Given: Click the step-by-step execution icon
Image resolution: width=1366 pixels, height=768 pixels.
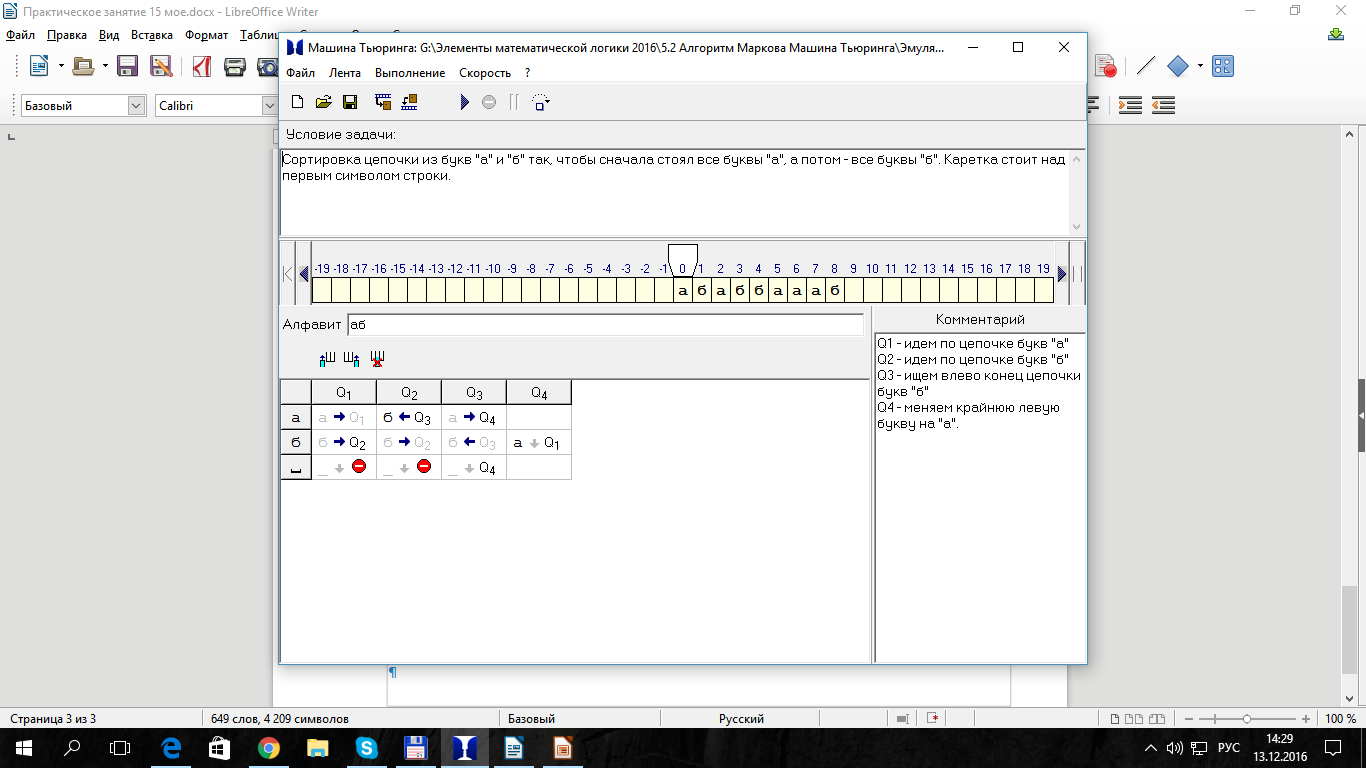Looking at the screenshot, I should [541, 102].
